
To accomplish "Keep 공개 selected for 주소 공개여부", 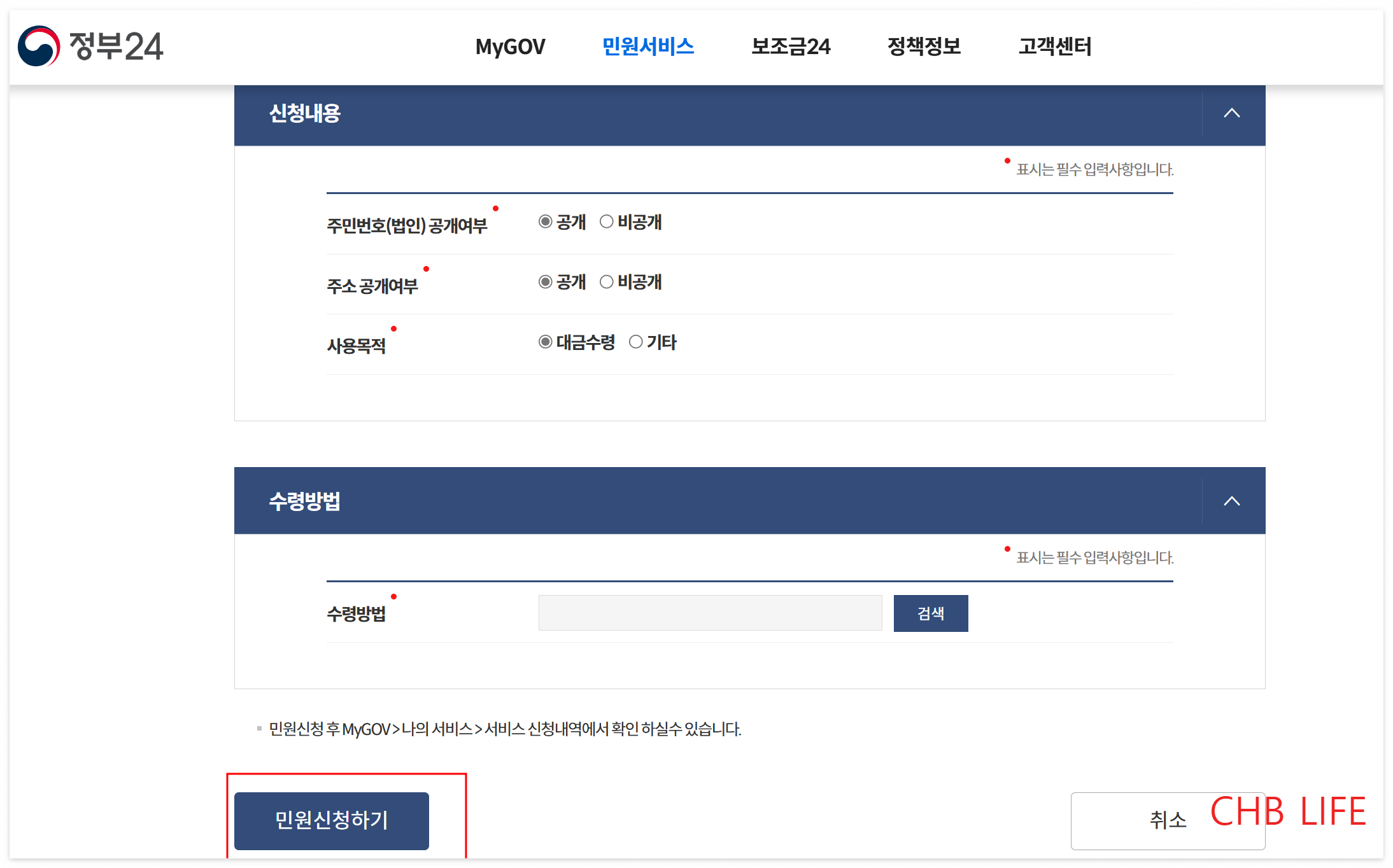I will (x=544, y=282).
